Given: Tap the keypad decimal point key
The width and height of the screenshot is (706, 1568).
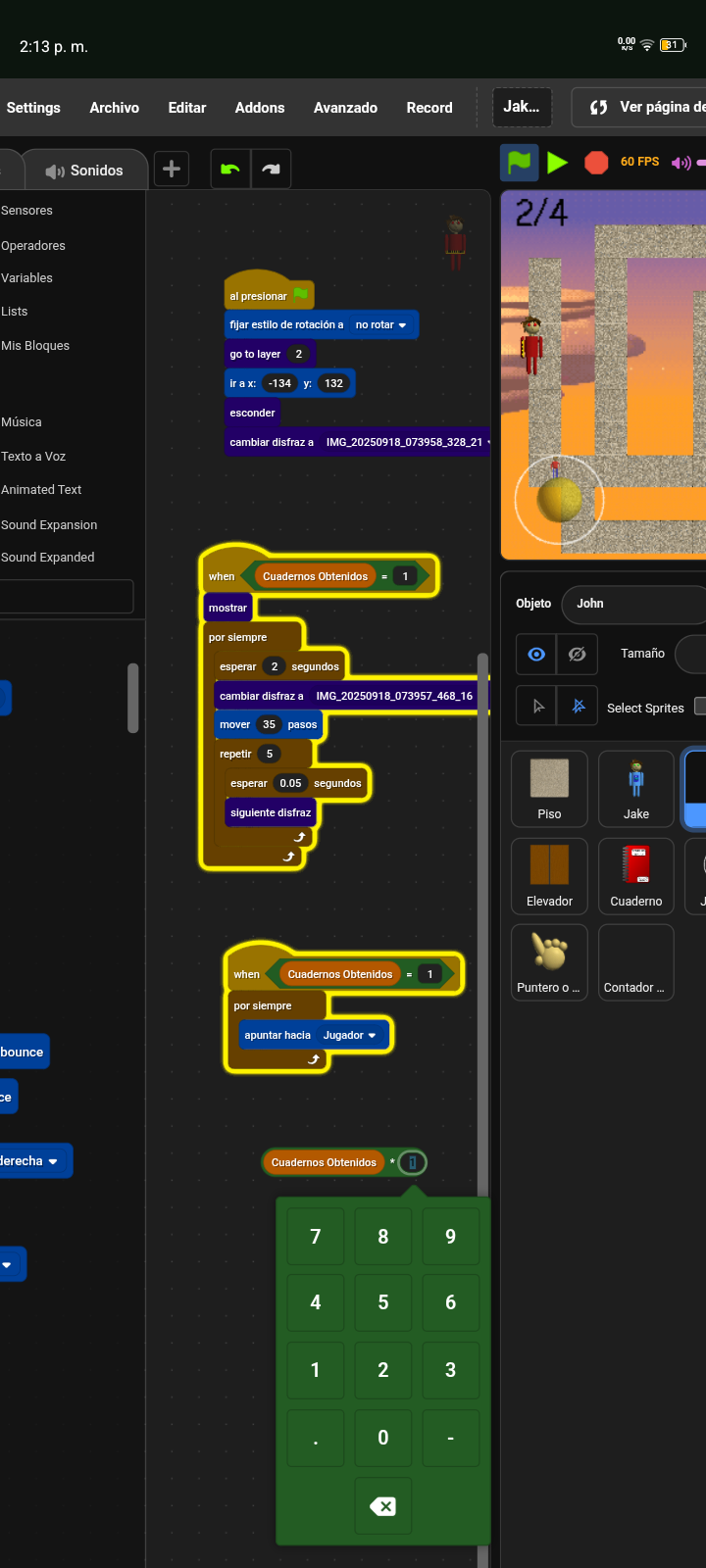Looking at the screenshot, I should point(316,1438).
